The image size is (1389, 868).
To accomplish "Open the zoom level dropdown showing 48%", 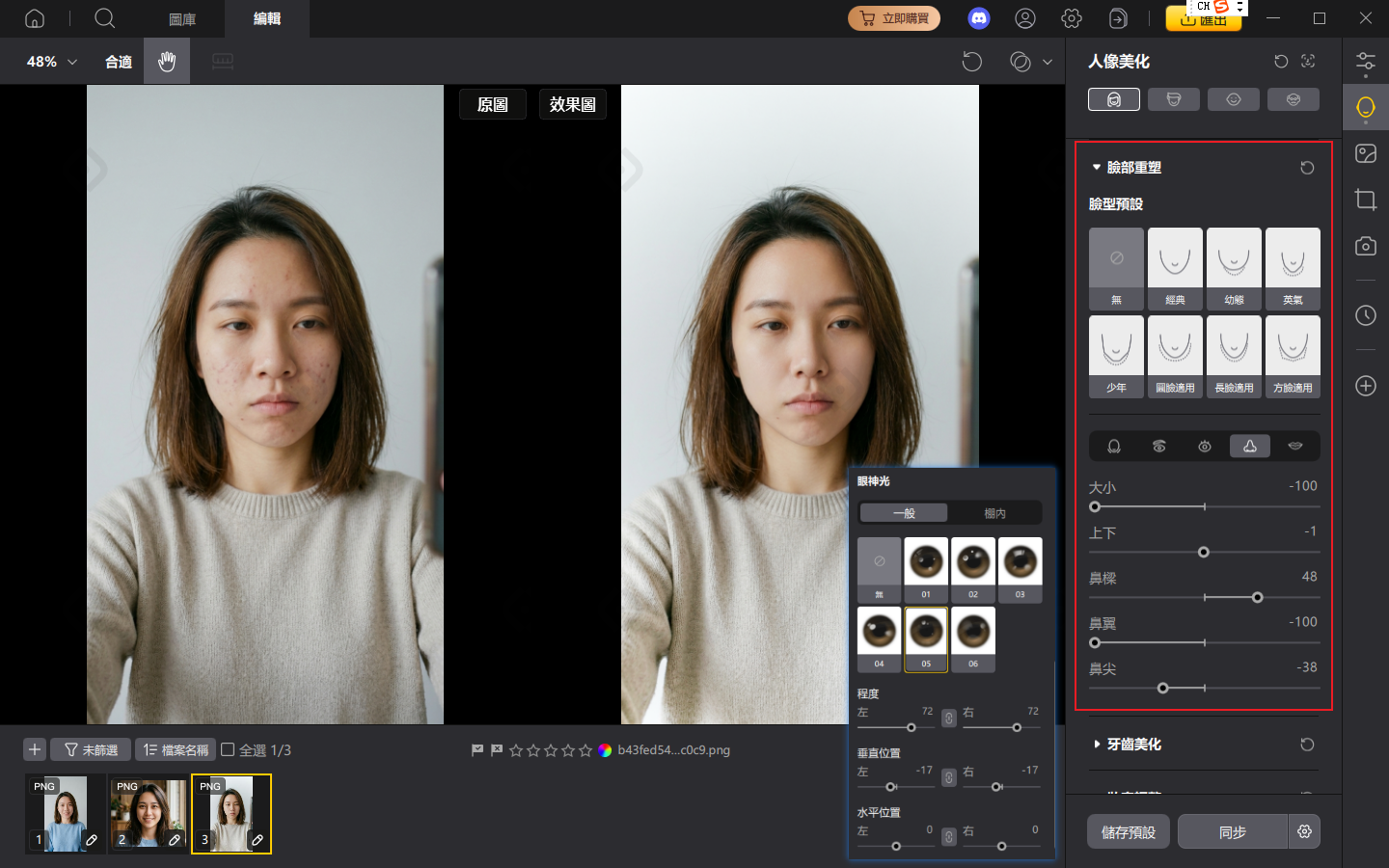I will click(x=50, y=61).
